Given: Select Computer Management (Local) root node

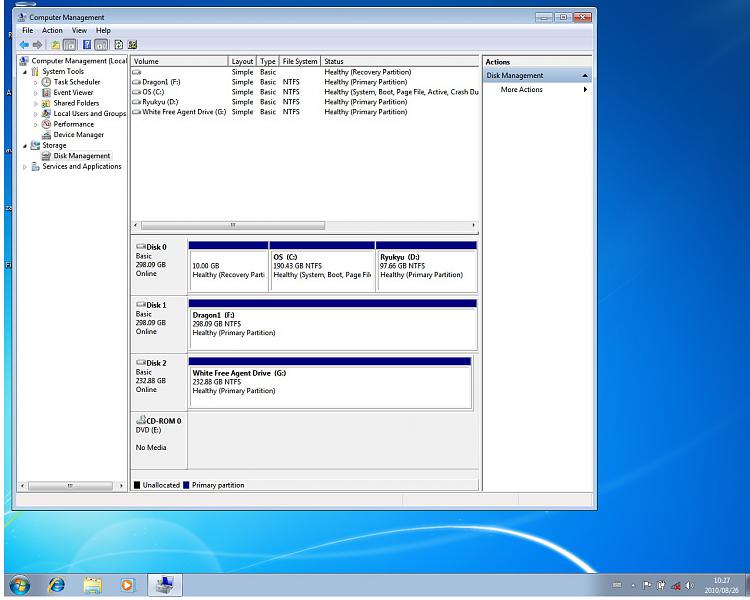Looking at the screenshot, I should [74, 61].
